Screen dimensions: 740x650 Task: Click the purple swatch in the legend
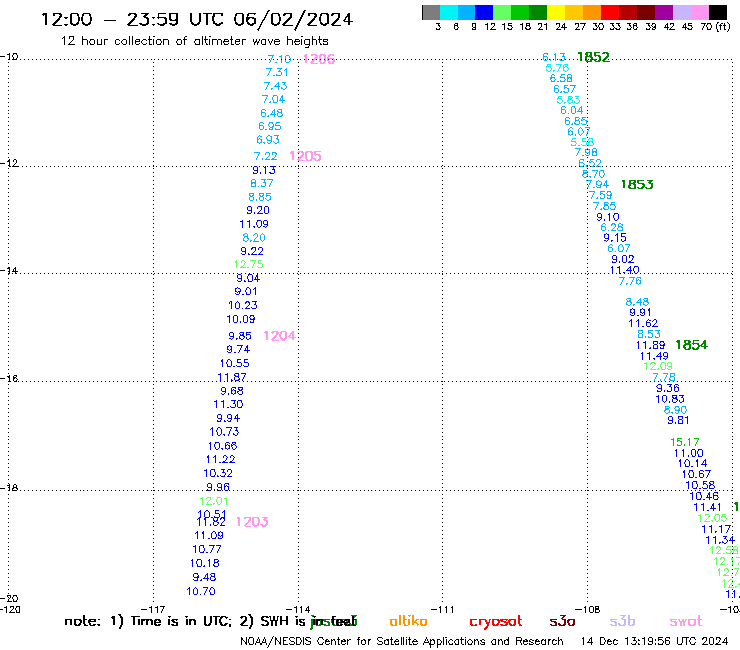pos(664,12)
